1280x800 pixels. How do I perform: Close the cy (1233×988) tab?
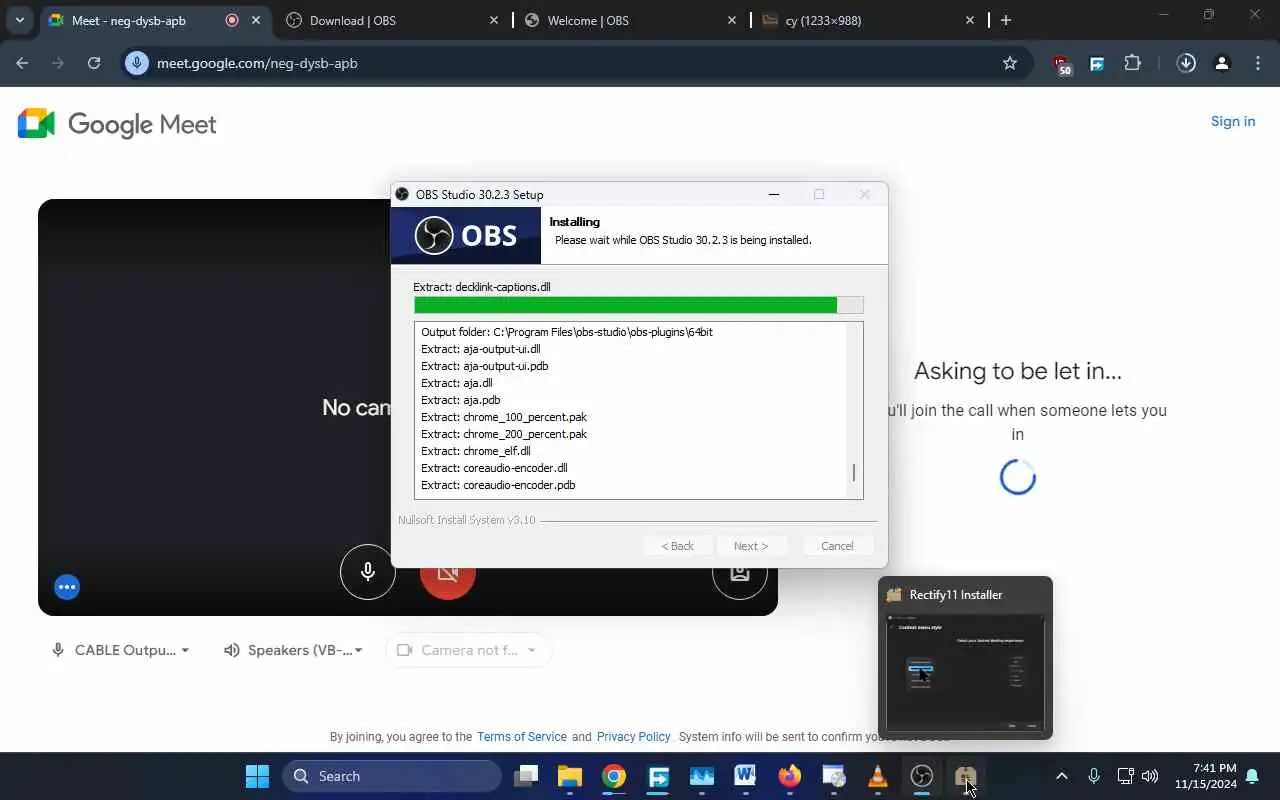[970, 20]
